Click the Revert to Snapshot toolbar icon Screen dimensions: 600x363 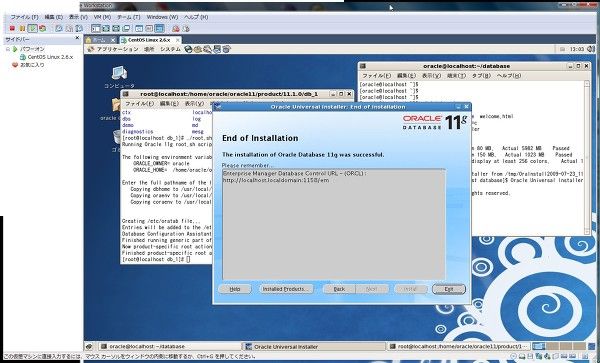[69, 28]
